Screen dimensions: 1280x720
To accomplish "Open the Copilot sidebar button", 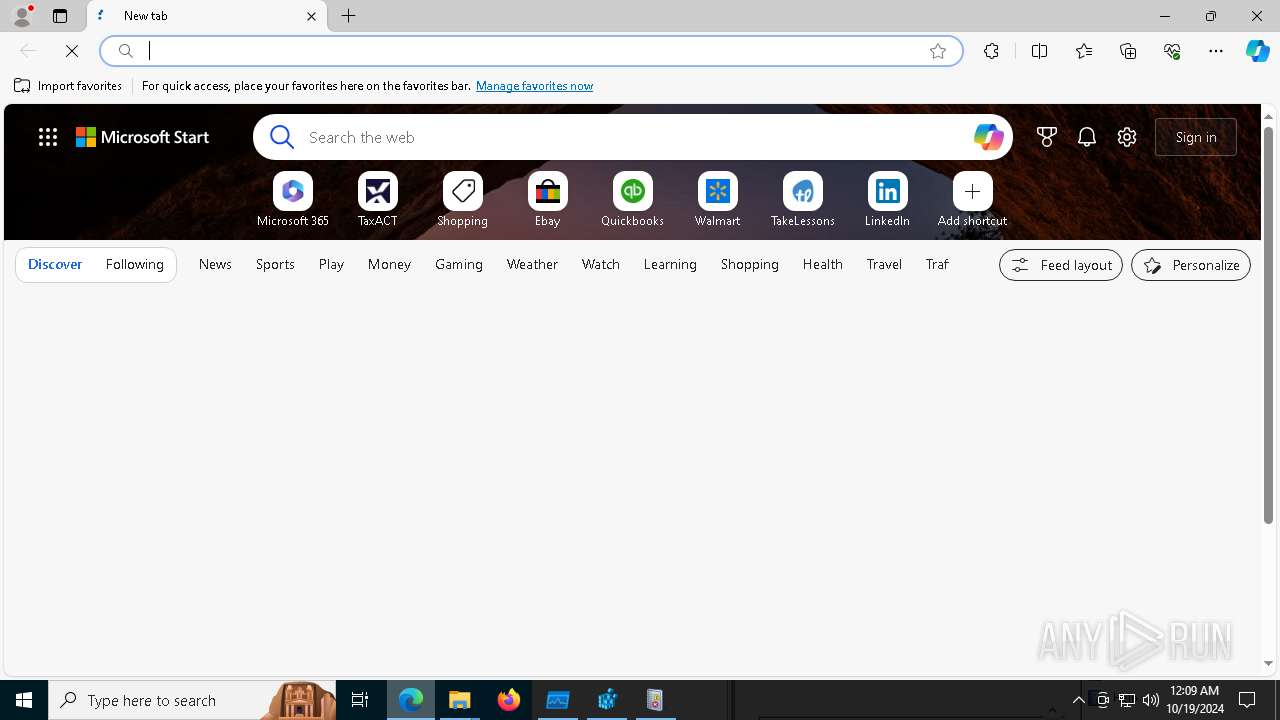I will pyautogui.click(x=1258, y=51).
